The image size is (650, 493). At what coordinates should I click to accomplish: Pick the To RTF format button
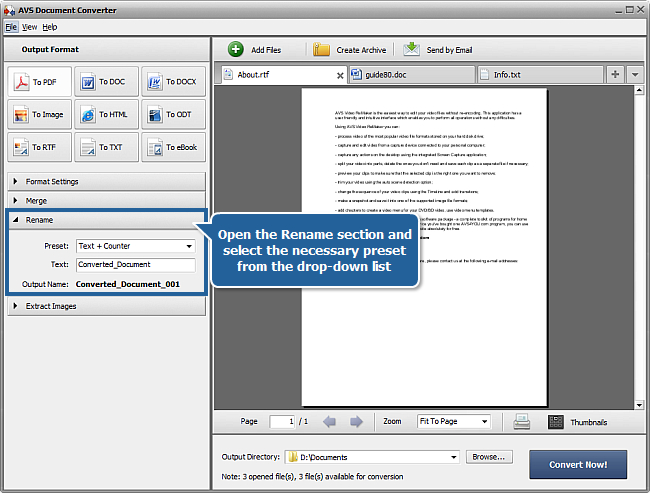39,147
